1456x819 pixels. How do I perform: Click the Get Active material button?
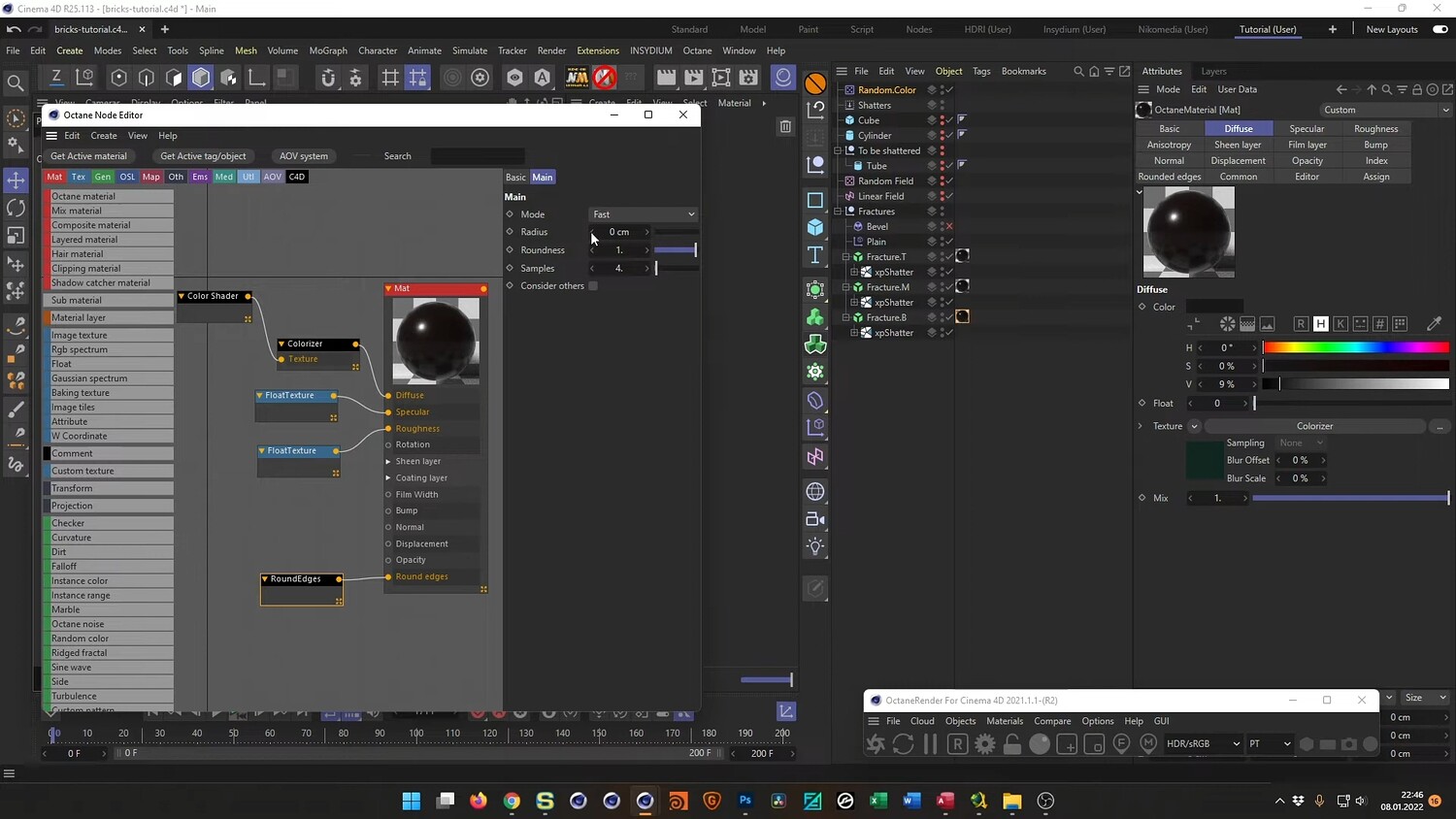point(88,156)
